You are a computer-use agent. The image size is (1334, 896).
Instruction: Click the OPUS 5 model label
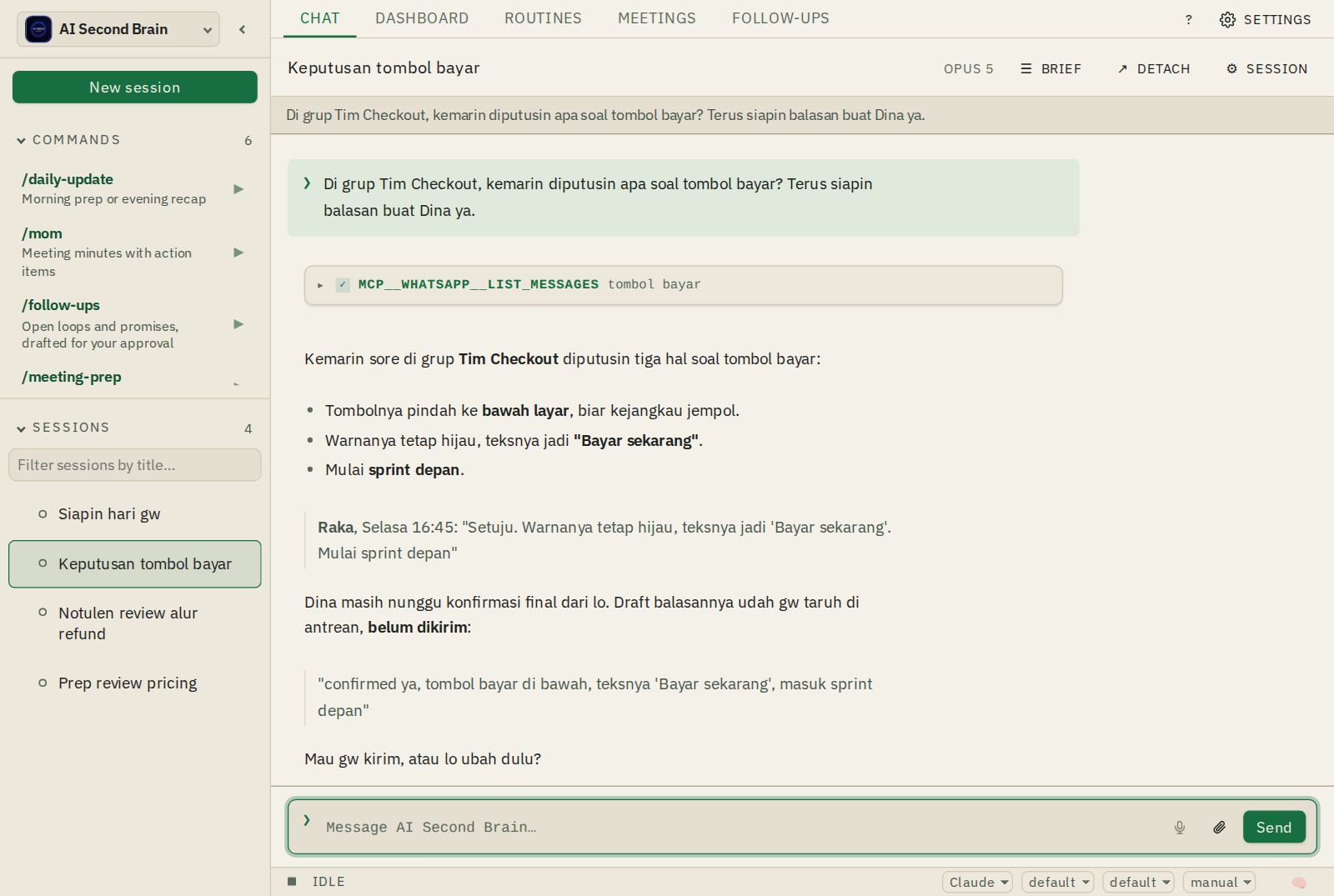pyautogui.click(x=969, y=68)
